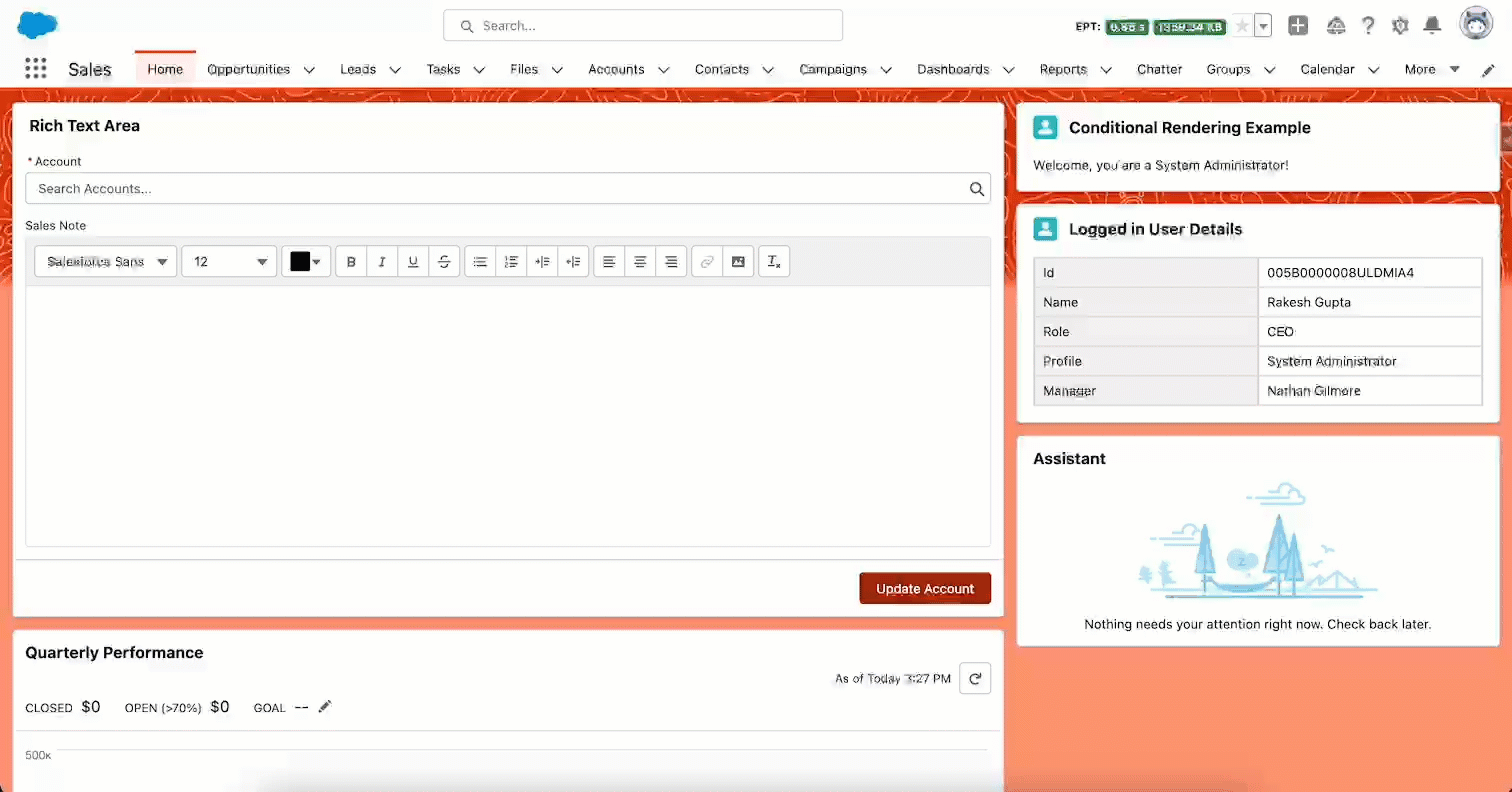Screen dimensions: 1512x792
Task: Open the Dashboards menu item
Action: [953, 69]
